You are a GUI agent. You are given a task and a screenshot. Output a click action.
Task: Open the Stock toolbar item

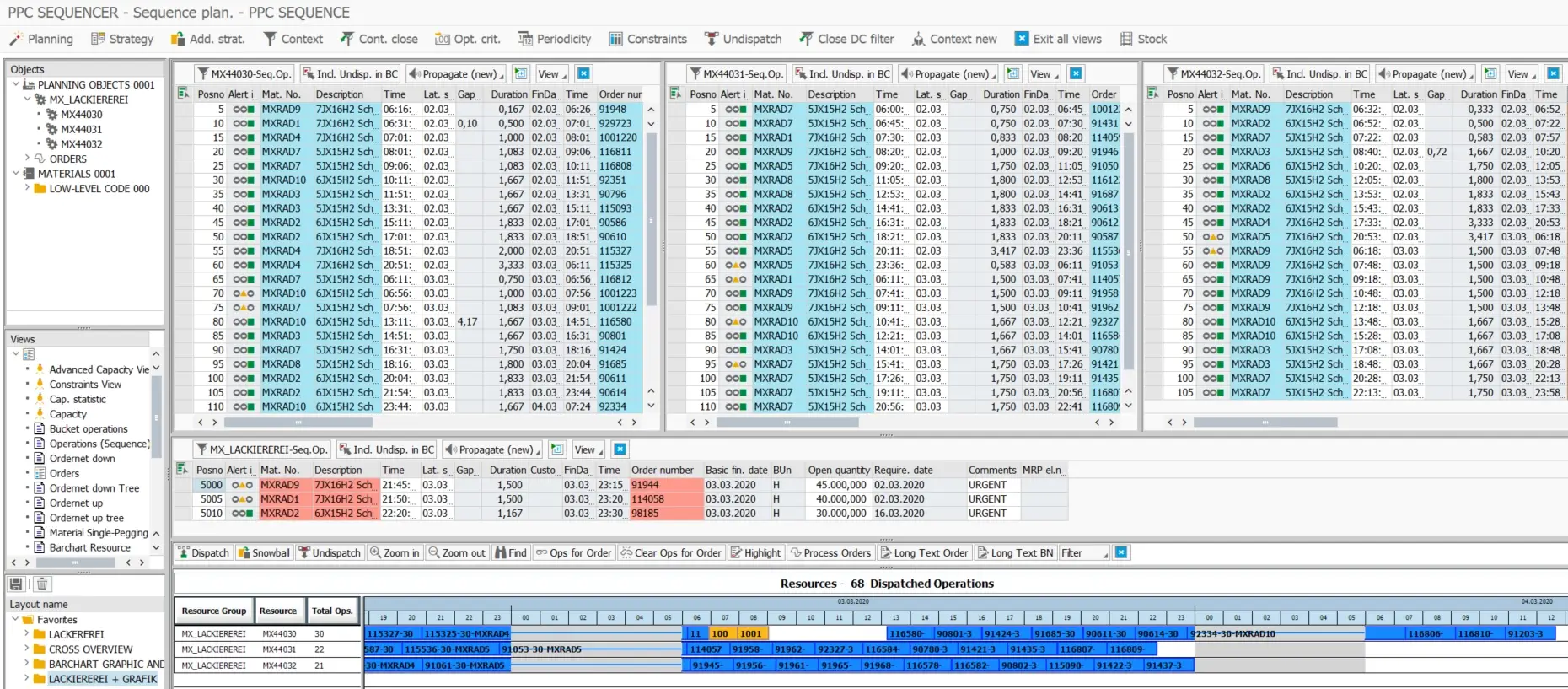click(1144, 39)
